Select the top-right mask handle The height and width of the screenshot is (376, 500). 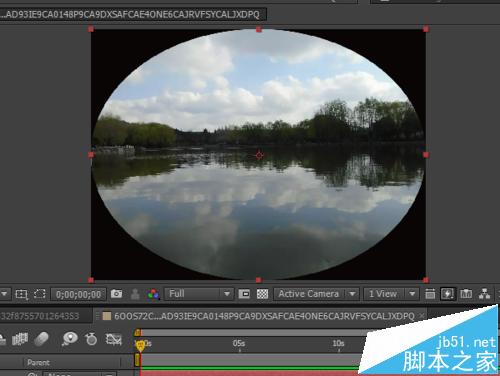[426, 29]
